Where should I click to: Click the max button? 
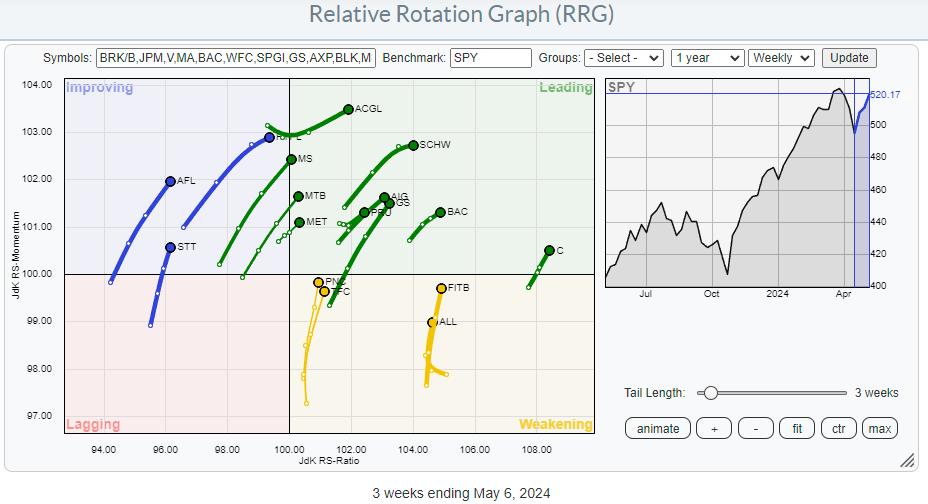click(x=880, y=428)
